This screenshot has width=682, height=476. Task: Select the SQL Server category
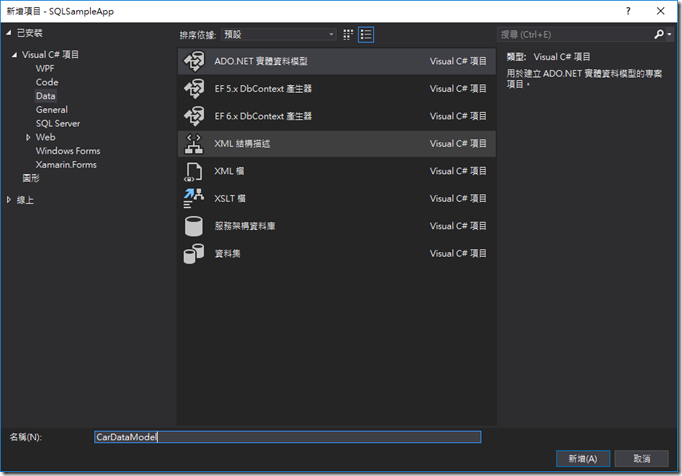coord(58,124)
